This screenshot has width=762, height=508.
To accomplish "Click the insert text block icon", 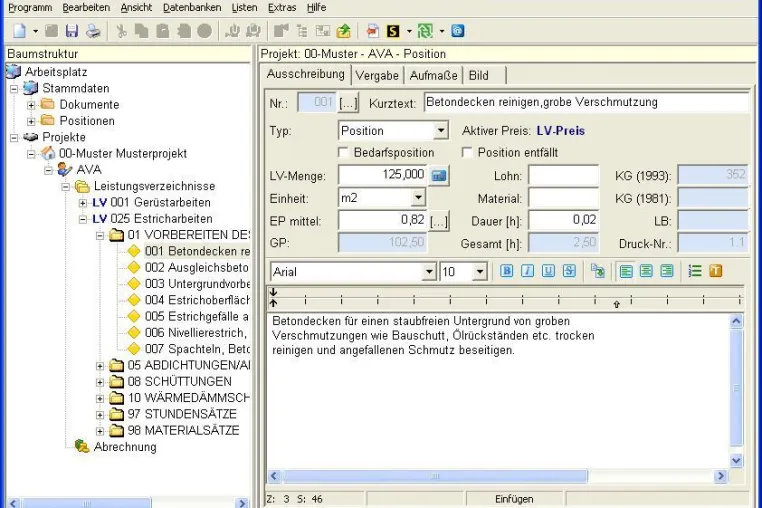I will (598, 271).
